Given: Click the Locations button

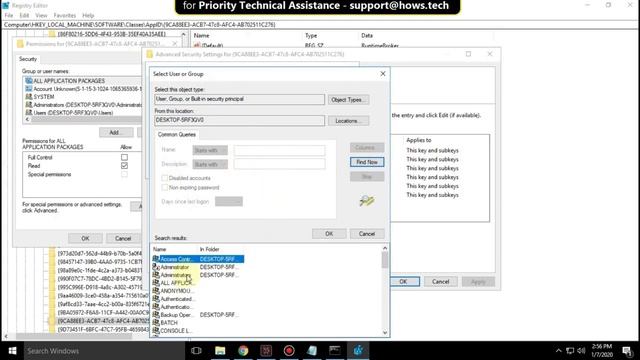Looking at the screenshot, I should [348, 121].
